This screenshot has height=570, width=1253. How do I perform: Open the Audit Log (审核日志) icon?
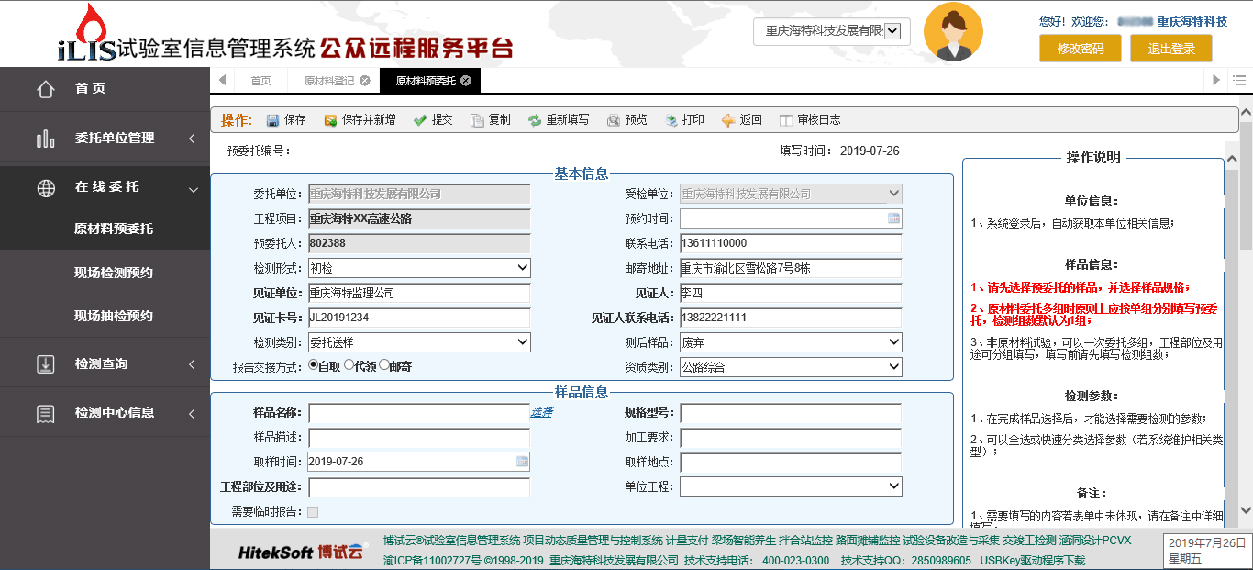(786, 120)
